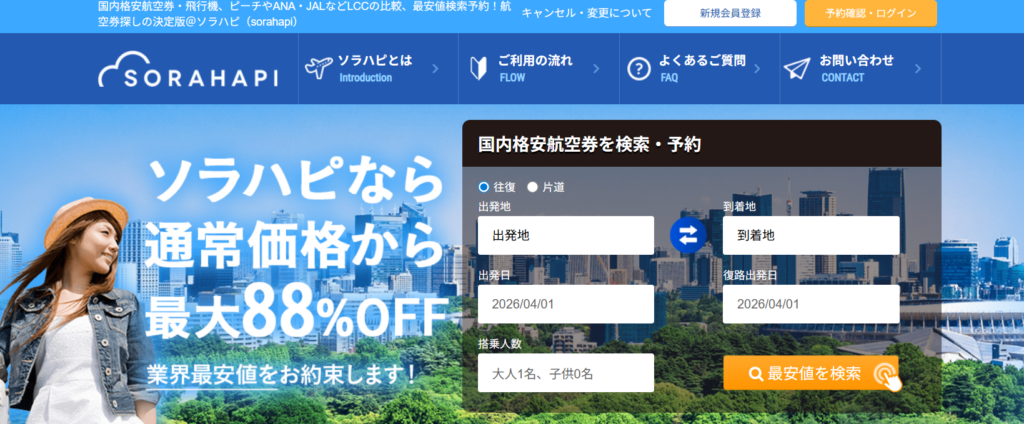Viewport: 1024px width, 424px height.
Task: Click the airplane icon beside ソラハピとは
Action: [x=318, y=68]
